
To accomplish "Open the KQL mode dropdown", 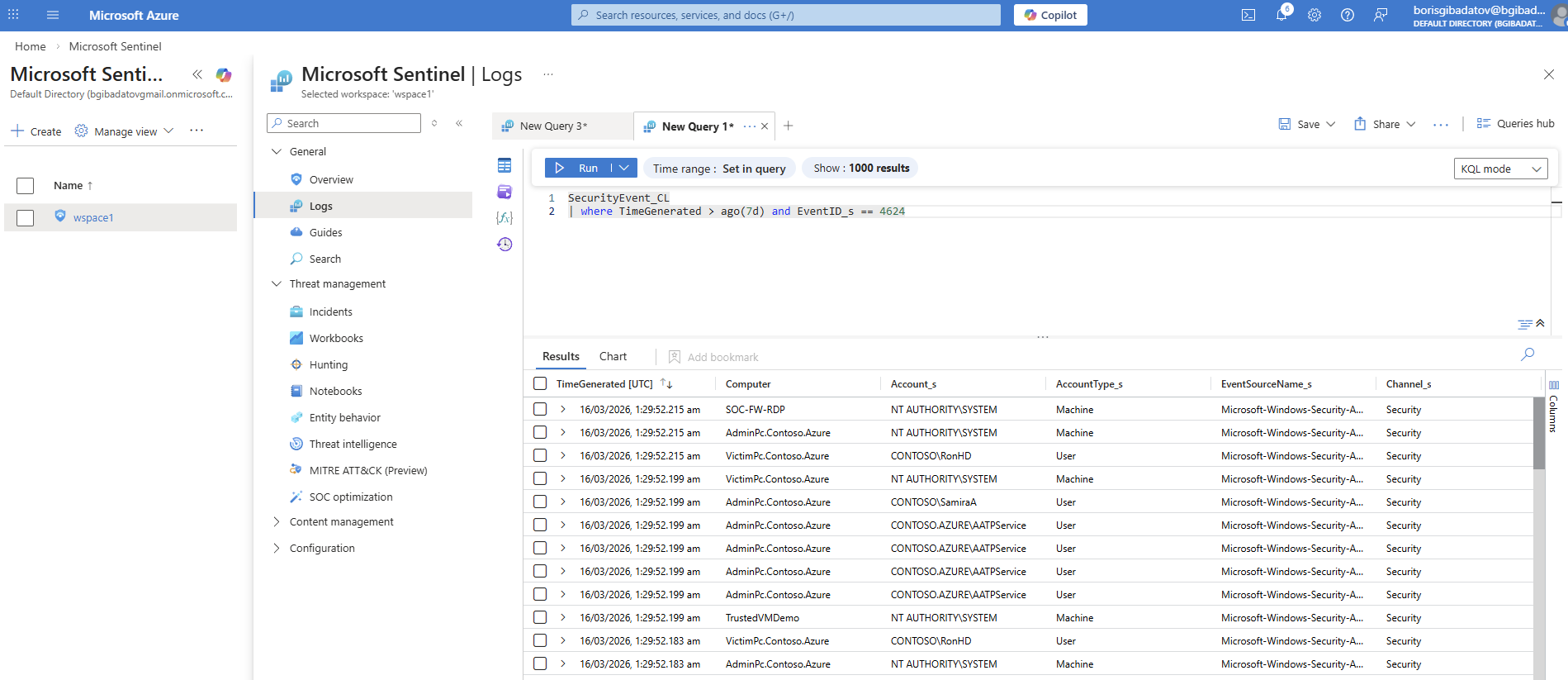I will [1500, 169].
